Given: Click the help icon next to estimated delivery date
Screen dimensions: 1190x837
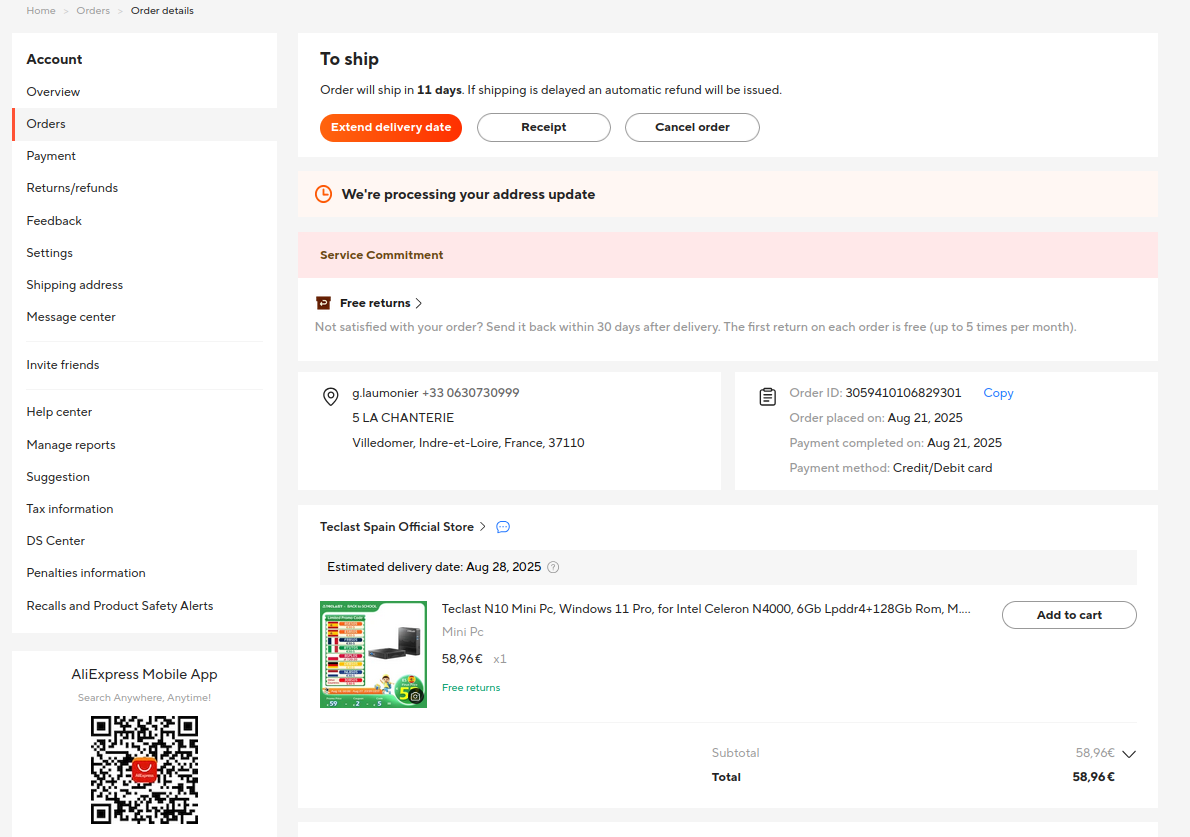Looking at the screenshot, I should (x=553, y=567).
